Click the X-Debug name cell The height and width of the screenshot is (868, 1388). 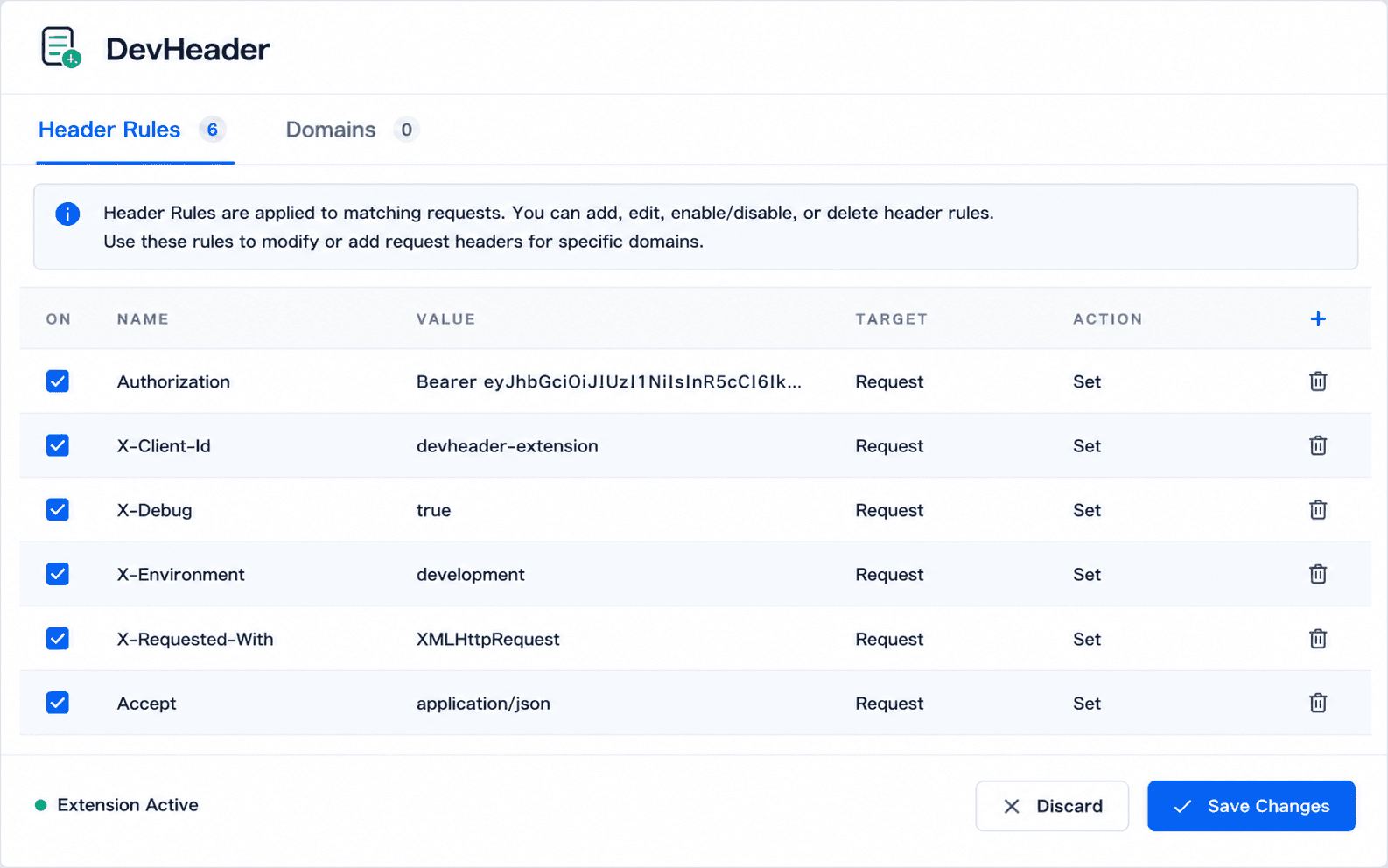coord(154,510)
